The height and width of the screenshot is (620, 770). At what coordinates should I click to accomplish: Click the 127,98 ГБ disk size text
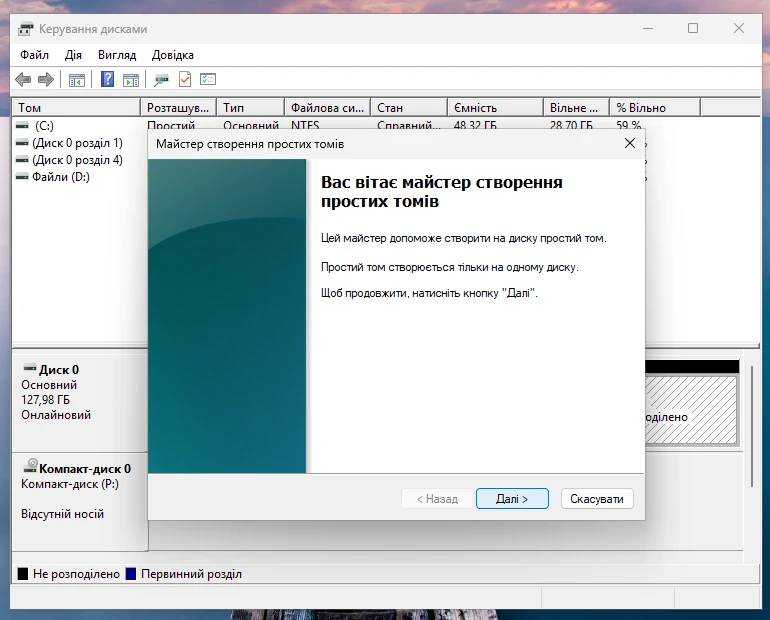pyautogui.click(x=45, y=400)
